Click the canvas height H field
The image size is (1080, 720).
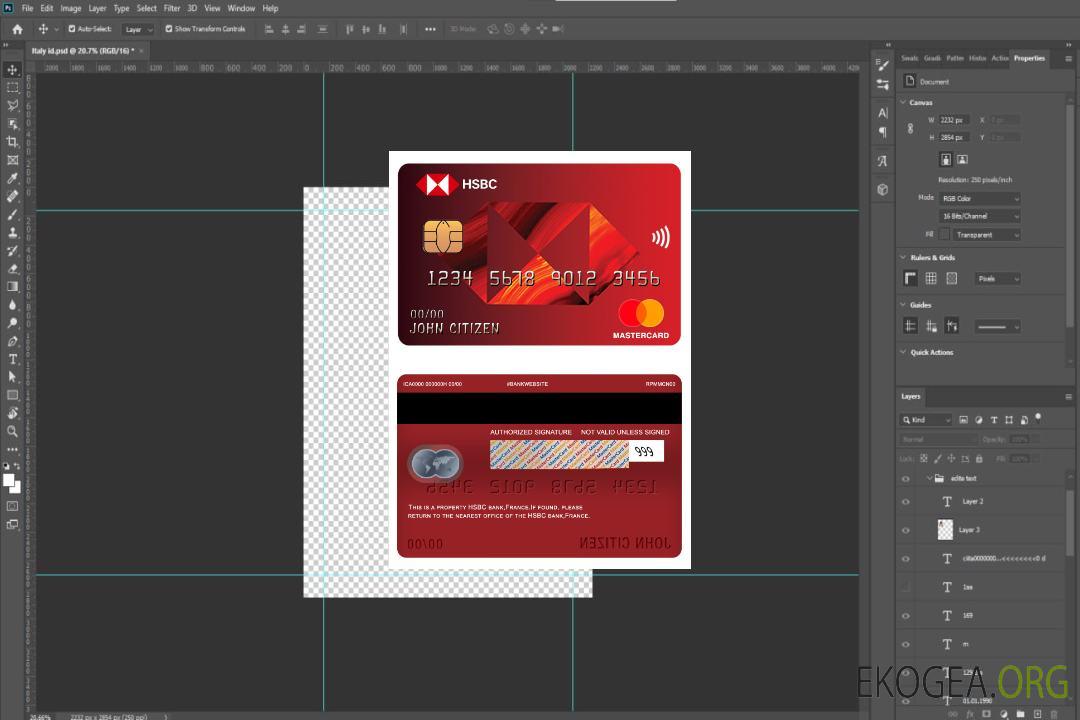(x=954, y=138)
